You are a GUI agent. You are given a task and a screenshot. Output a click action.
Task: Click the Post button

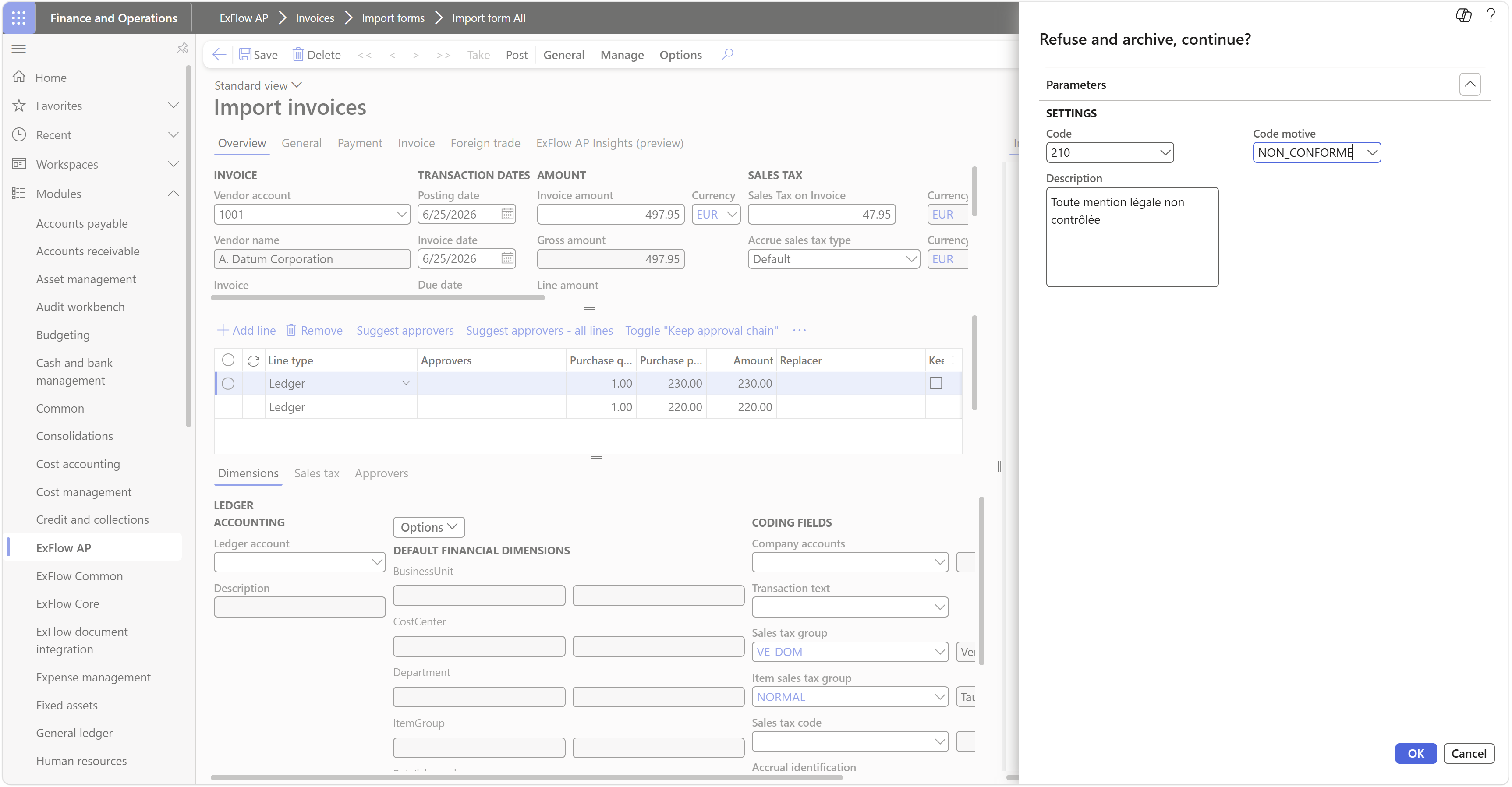pyautogui.click(x=517, y=55)
